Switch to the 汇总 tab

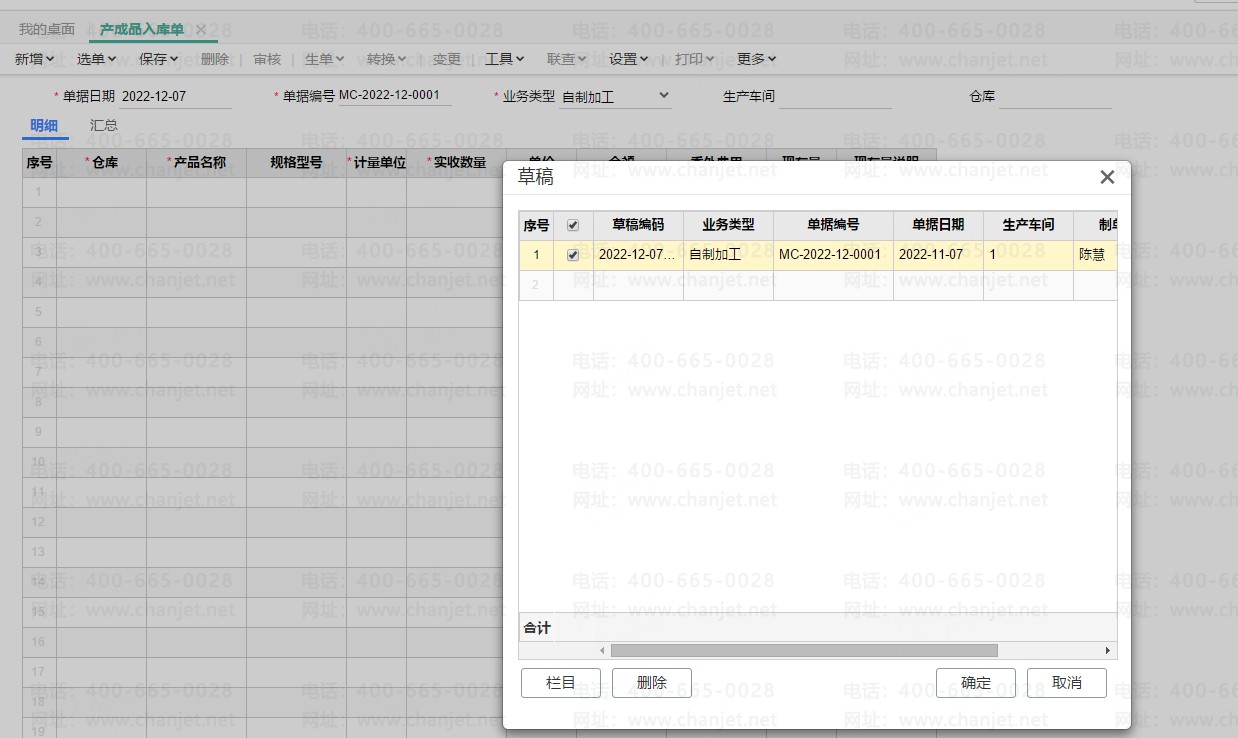(x=104, y=126)
